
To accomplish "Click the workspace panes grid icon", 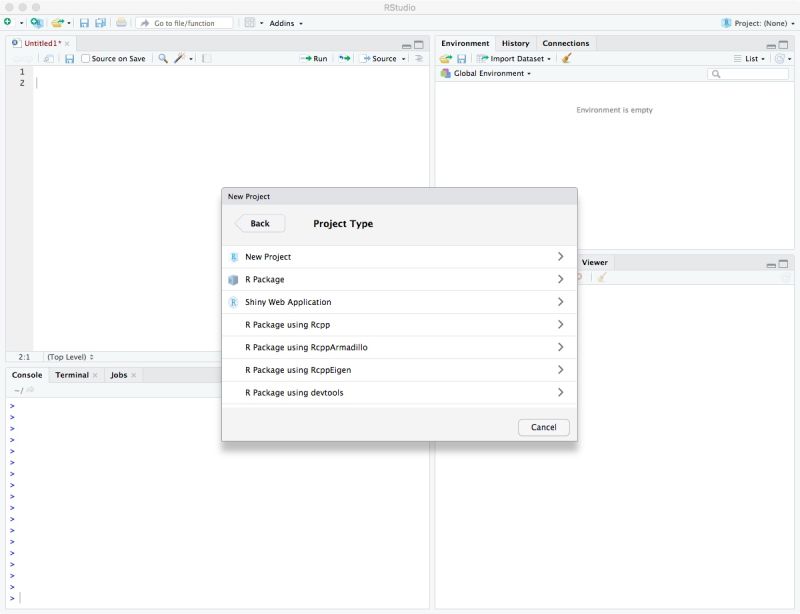I will click(x=249, y=23).
